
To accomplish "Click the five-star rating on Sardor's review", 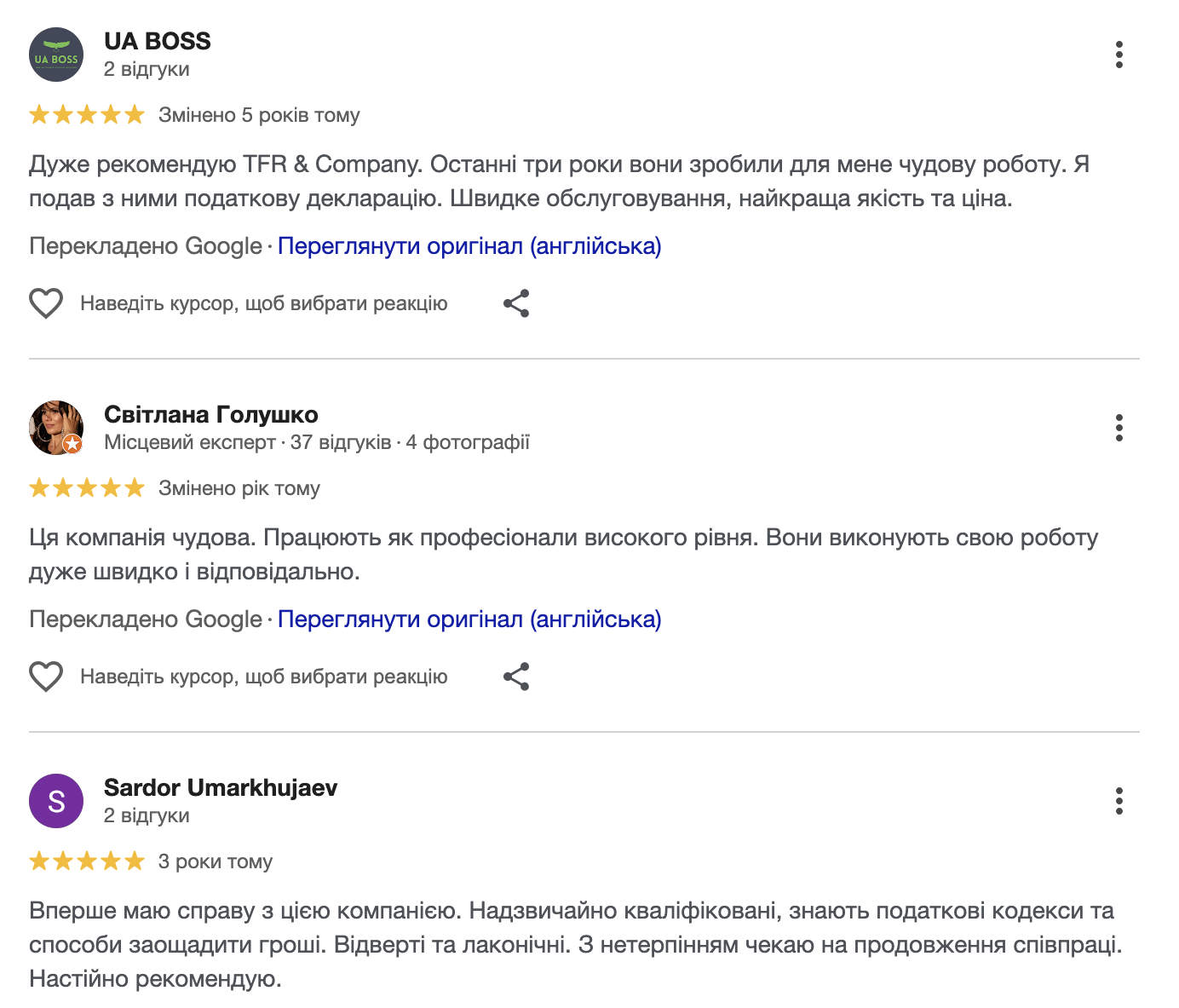I will [87, 861].
